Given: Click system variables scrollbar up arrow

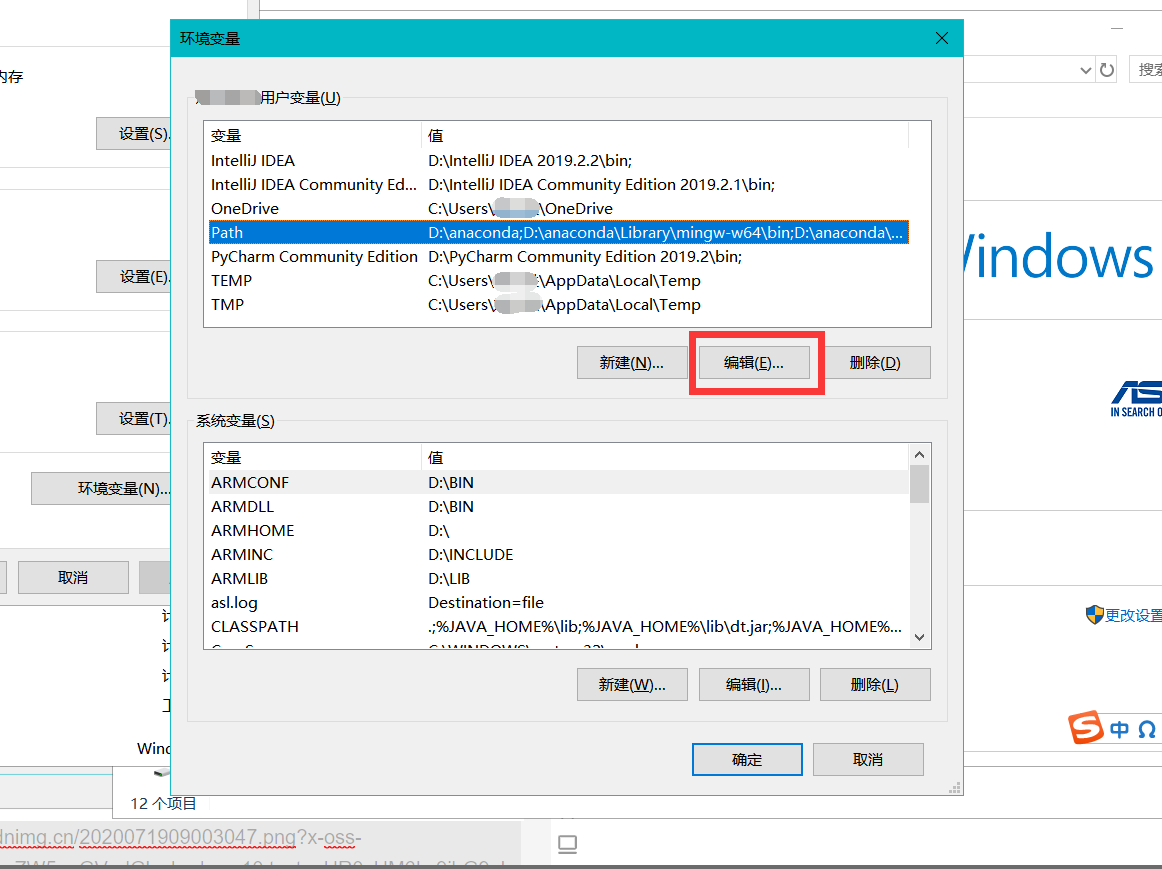Looking at the screenshot, I should [x=920, y=455].
